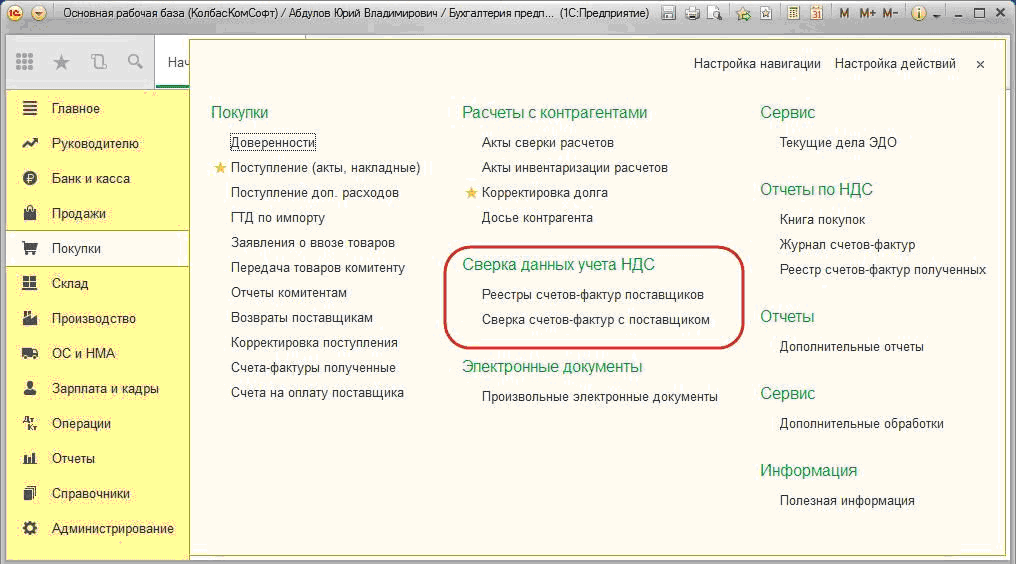Click the M+ memory button
The width and height of the screenshot is (1016, 564).
[867, 14]
